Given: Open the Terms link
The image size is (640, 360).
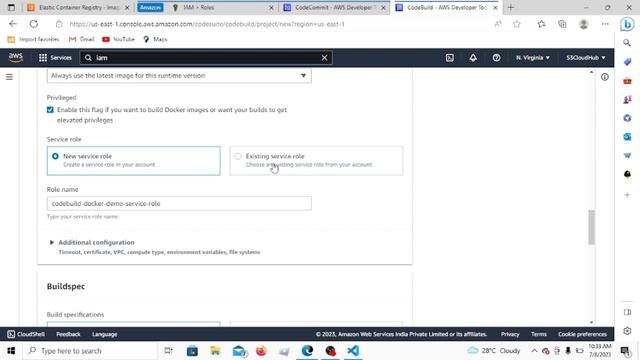Looking at the screenshot, I should [538, 334].
